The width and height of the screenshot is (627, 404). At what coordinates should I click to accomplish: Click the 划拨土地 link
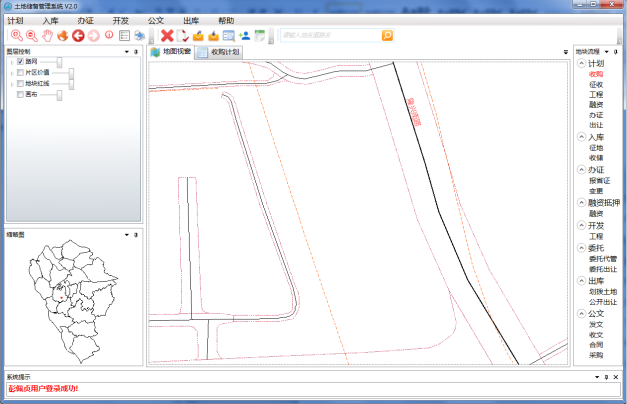click(603, 291)
